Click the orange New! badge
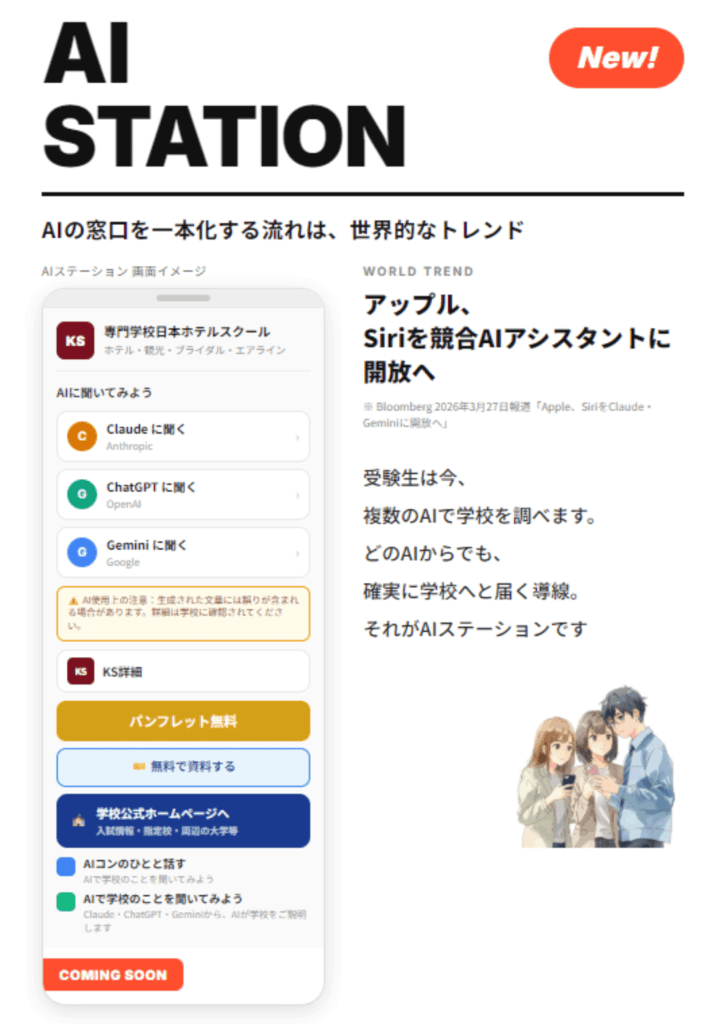The image size is (724, 1024). point(616,57)
